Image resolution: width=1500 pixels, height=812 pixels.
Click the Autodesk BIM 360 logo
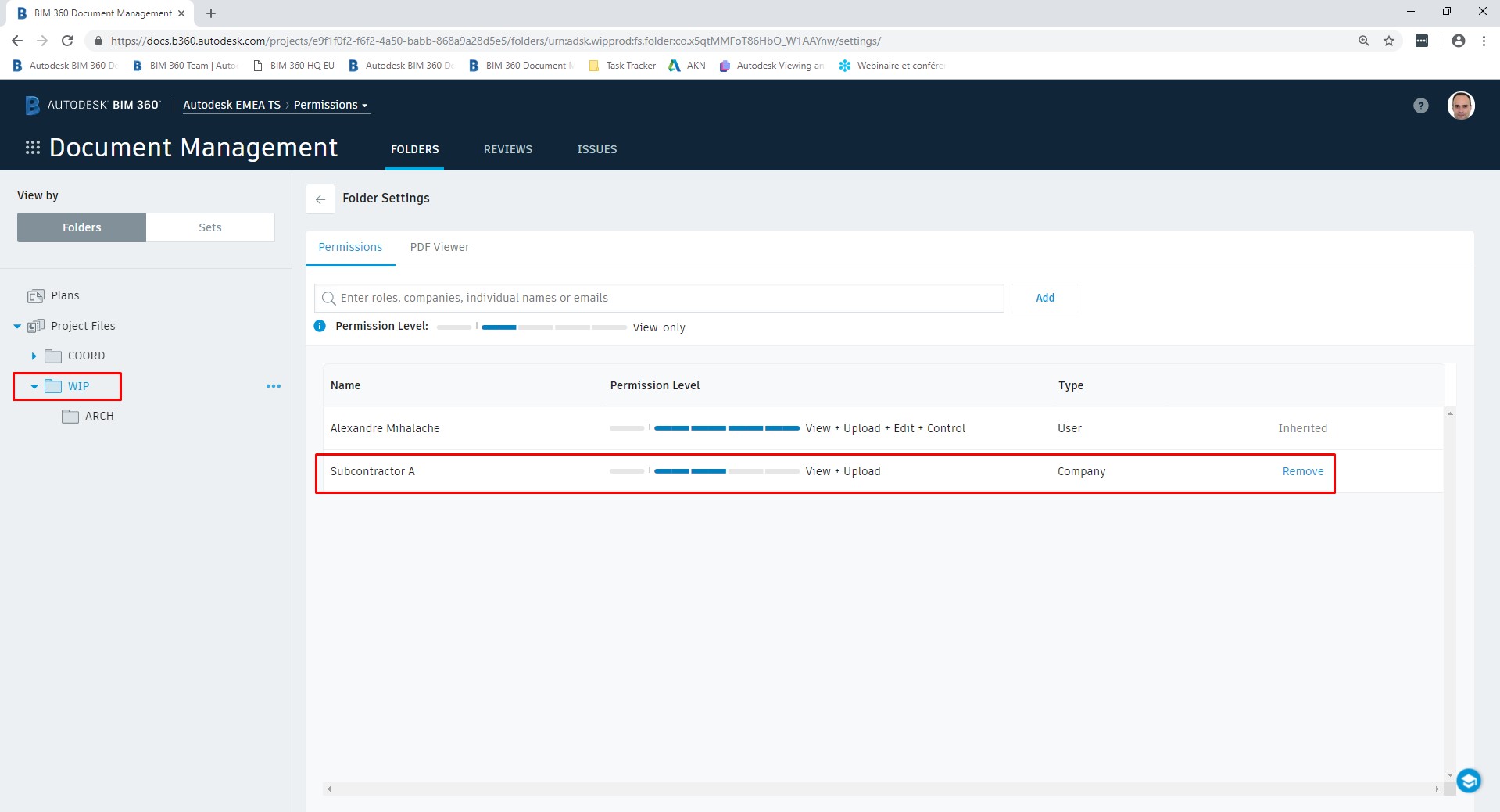tap(91, 104)
